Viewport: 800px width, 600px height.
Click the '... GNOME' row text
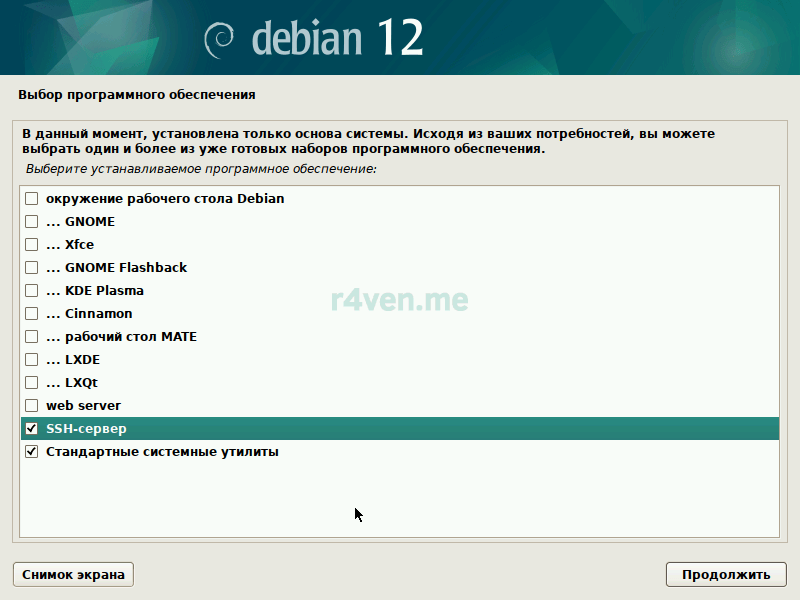(81, 221)
